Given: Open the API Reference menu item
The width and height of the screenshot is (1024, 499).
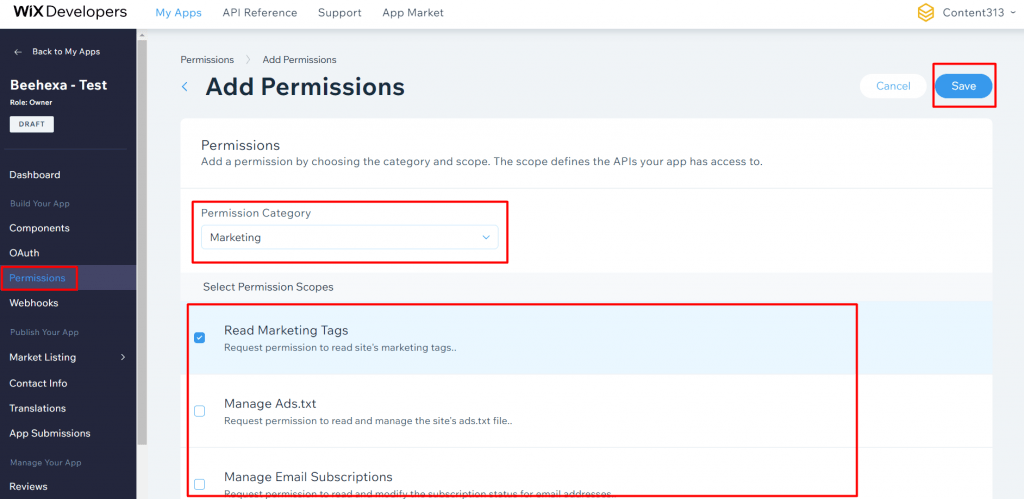Looking at the screenshot, I should click(x=260, y=13).
